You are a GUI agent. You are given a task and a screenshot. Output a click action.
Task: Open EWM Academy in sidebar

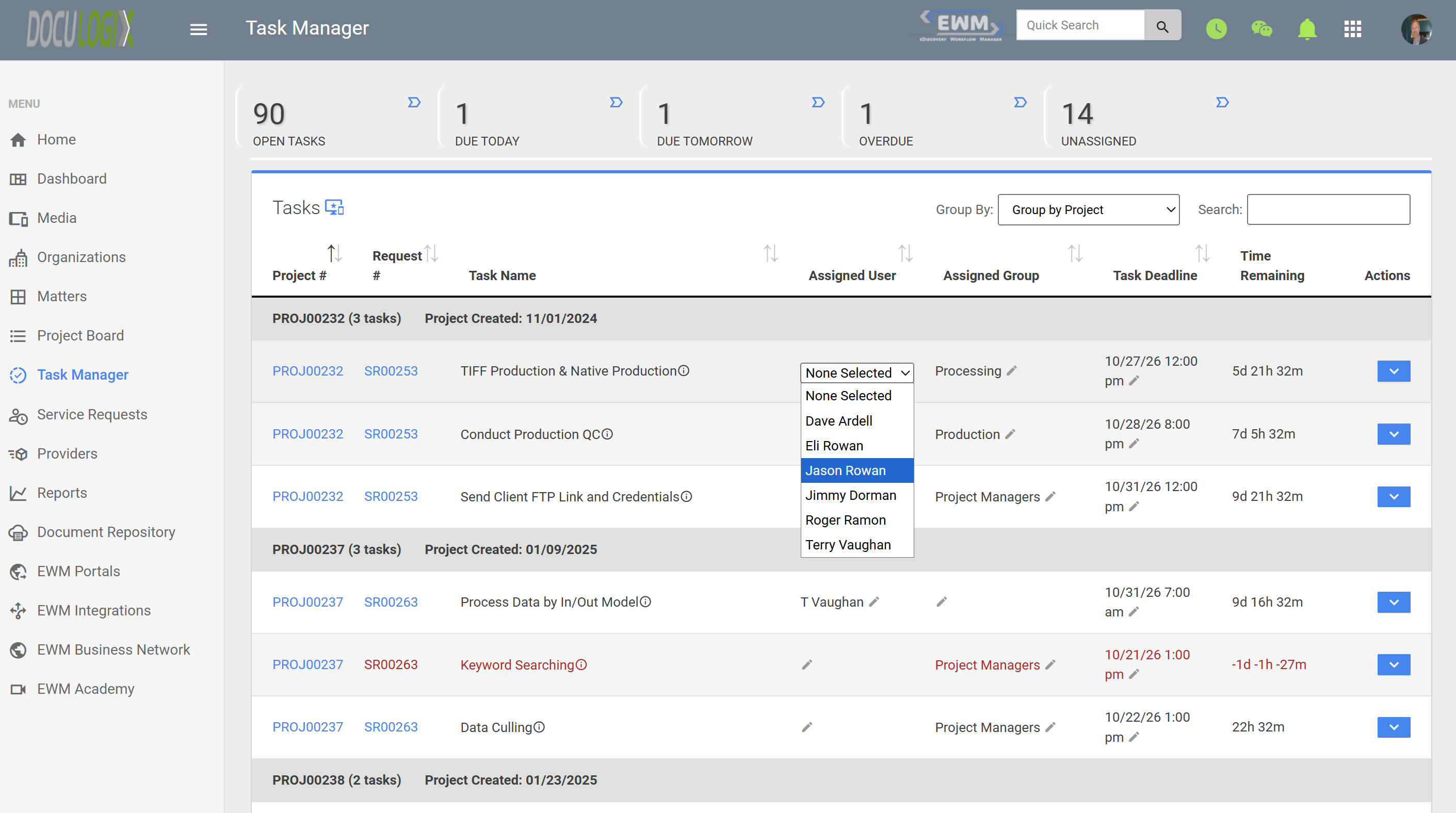(x=85, y=689)
